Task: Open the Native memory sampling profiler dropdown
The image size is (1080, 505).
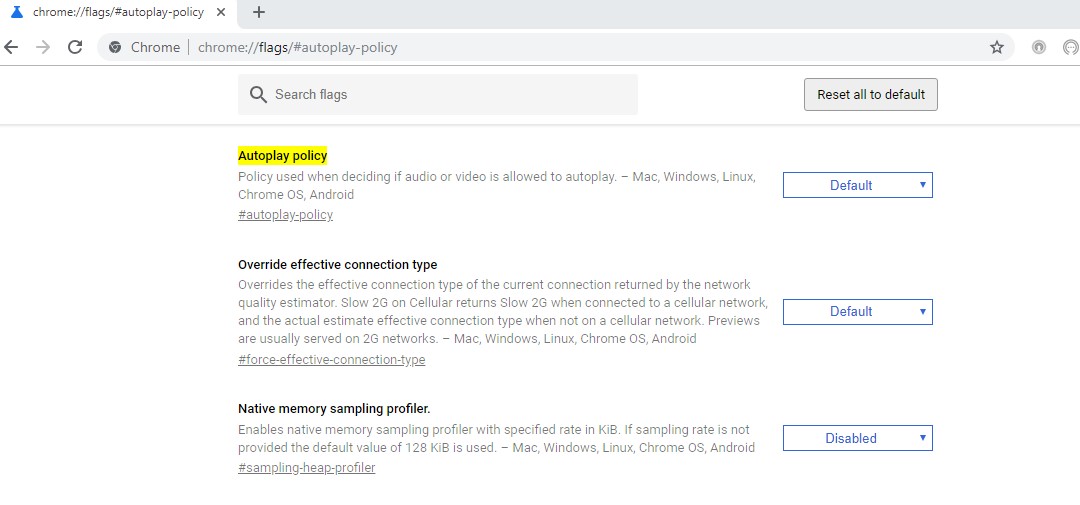Action: tap(857, 438)
